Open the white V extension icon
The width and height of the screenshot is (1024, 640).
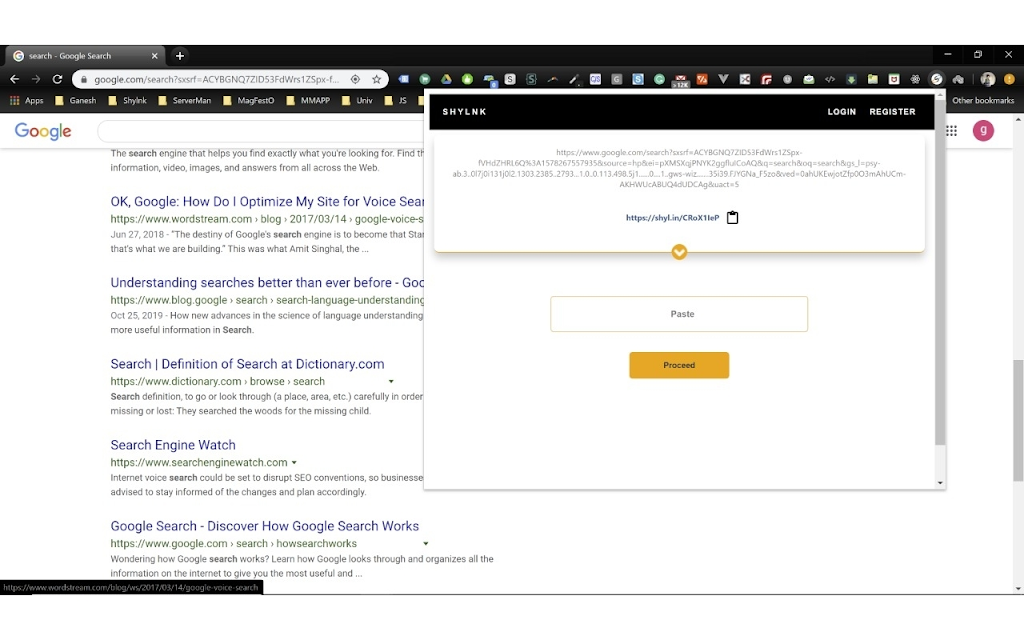tap(723, 79)
